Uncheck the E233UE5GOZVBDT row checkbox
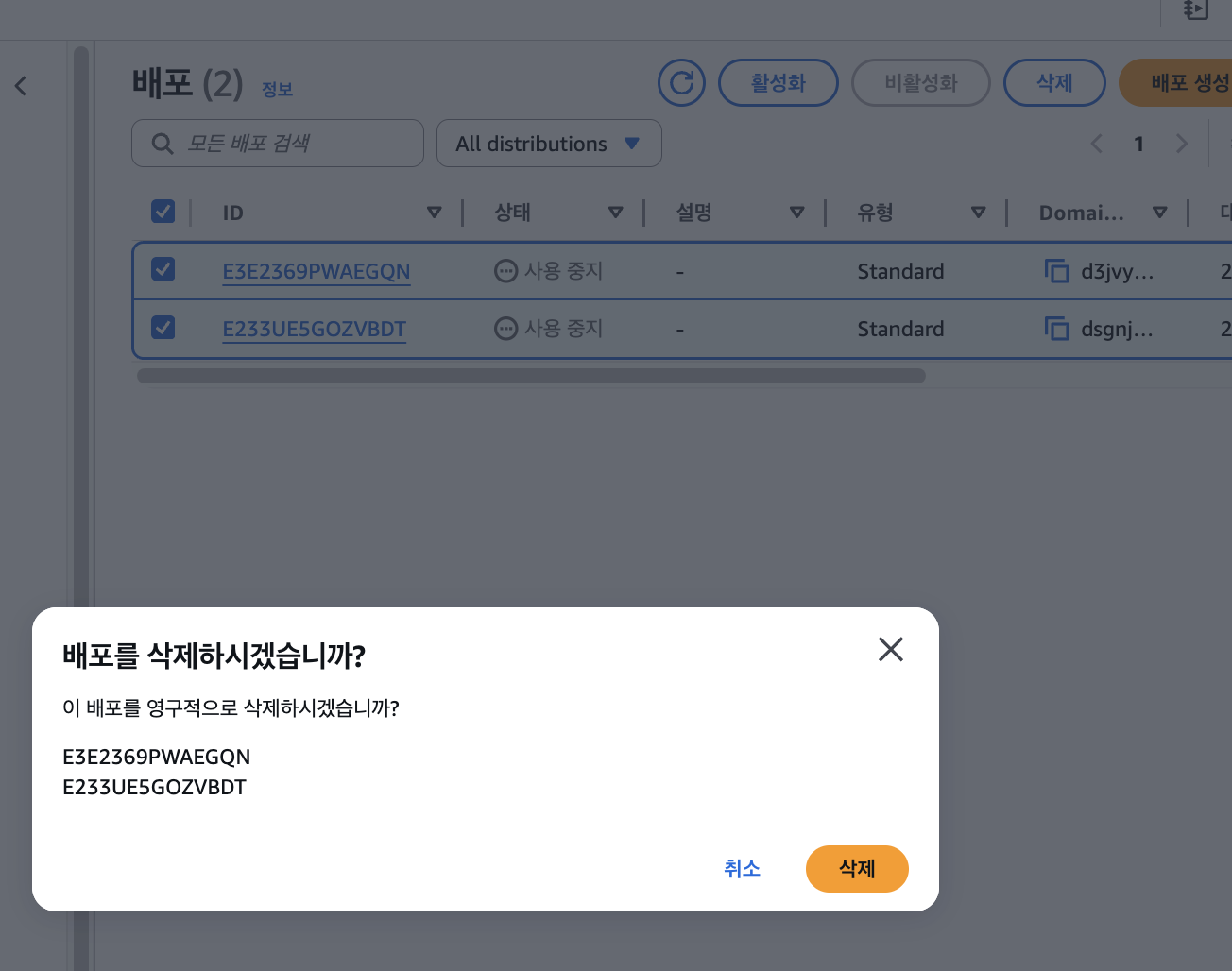Screen dimensions: 1232x971 (163, 327)
